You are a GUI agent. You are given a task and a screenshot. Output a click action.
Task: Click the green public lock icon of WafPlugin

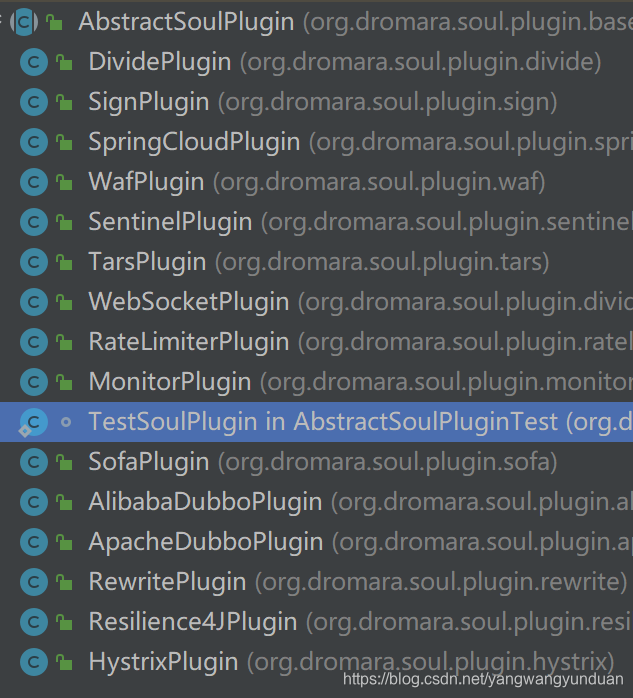coord(64,182)
